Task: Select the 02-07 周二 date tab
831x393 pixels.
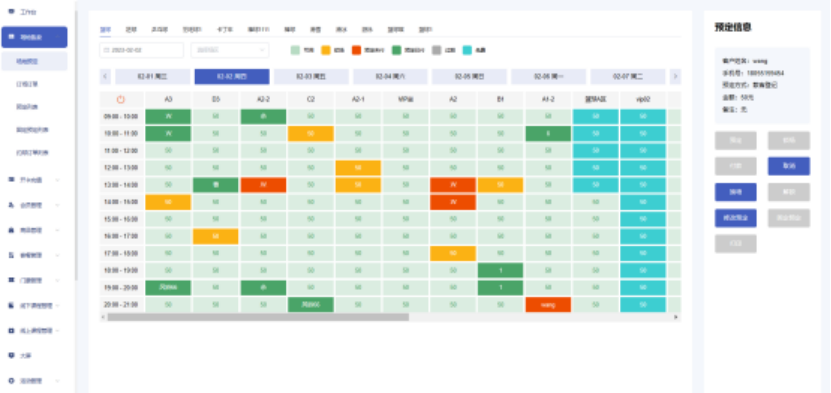Action: pos(627,77)
